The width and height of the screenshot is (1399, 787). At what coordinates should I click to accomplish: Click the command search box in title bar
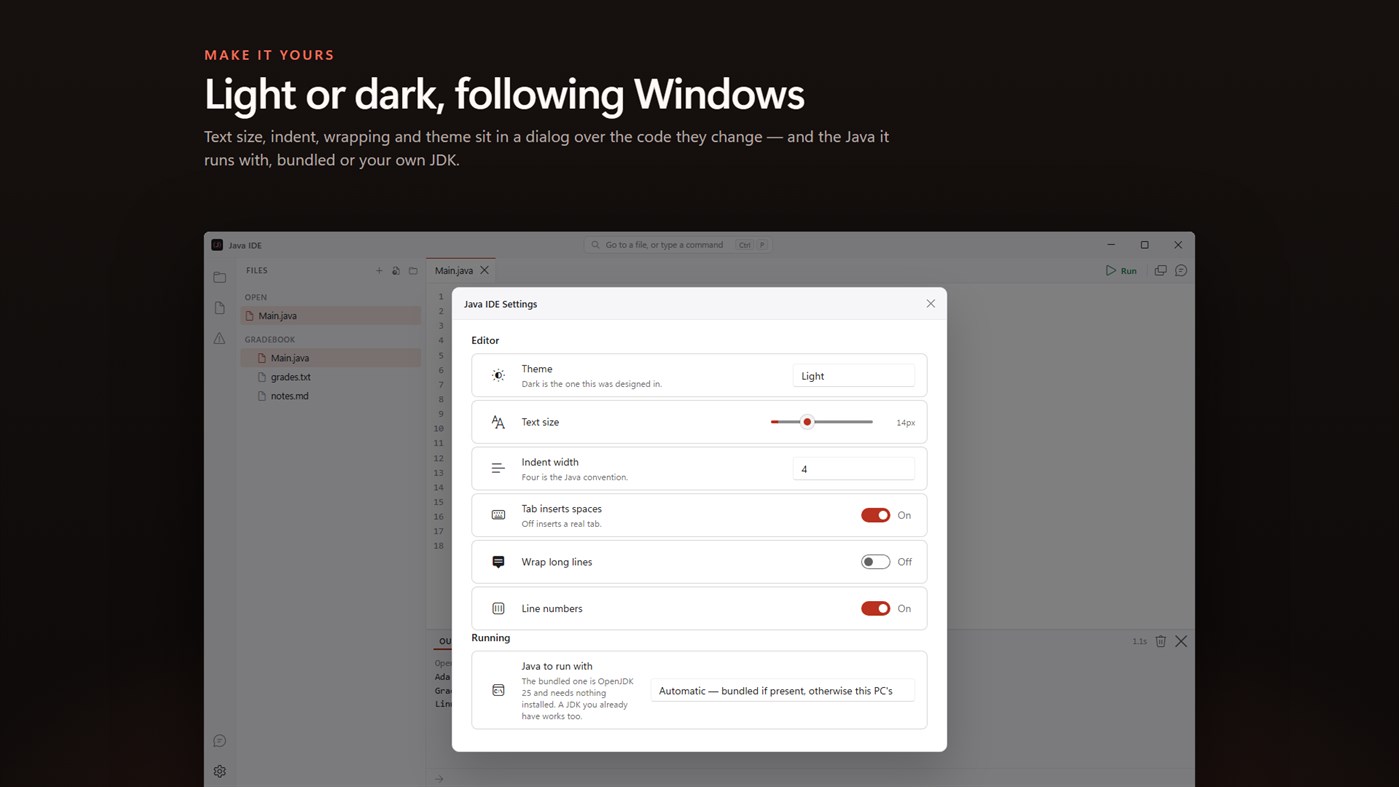(677, 245)
